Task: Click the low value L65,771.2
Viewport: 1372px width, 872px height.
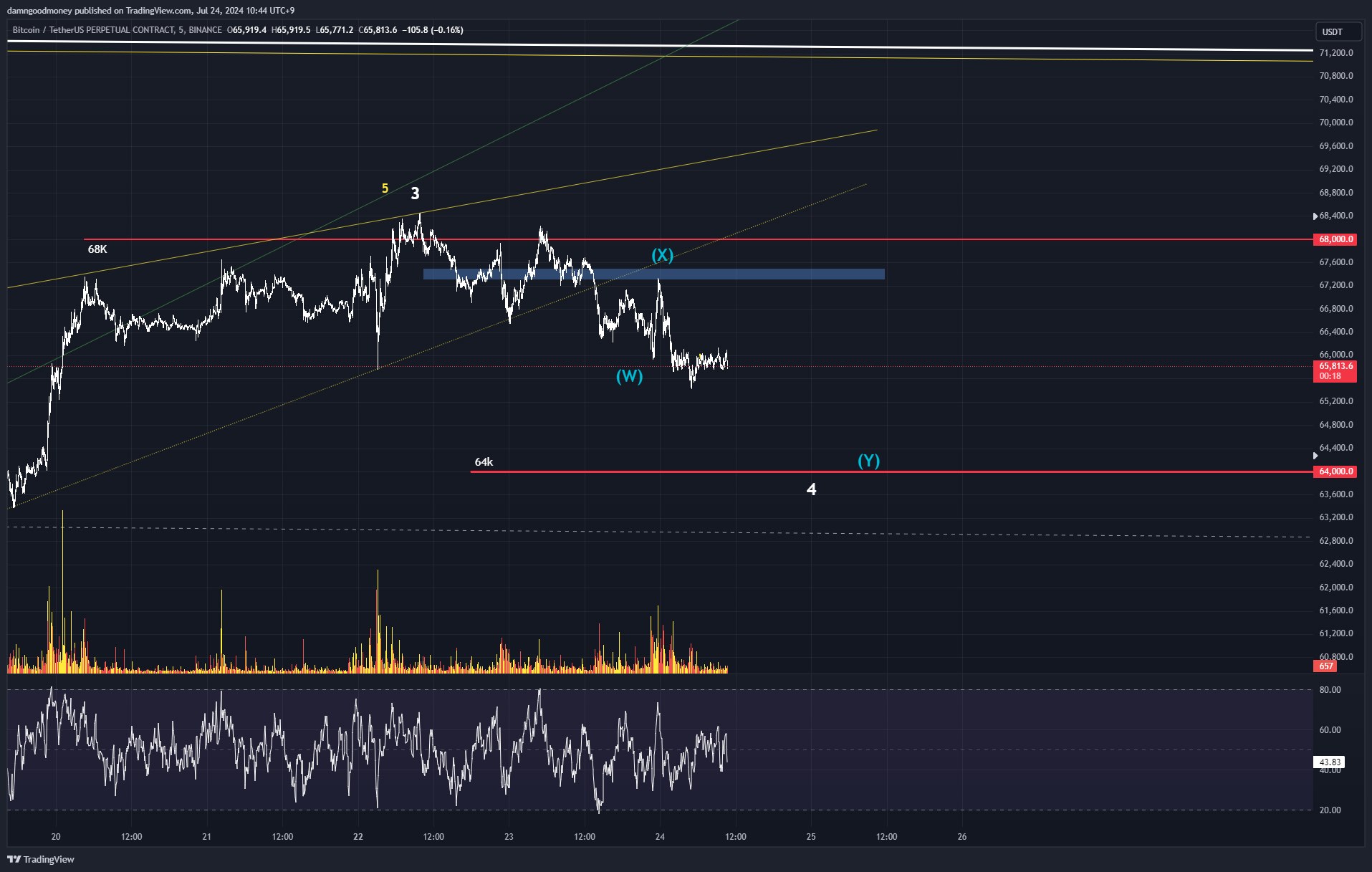Action: pyautogui.click(x=335, y=30)
